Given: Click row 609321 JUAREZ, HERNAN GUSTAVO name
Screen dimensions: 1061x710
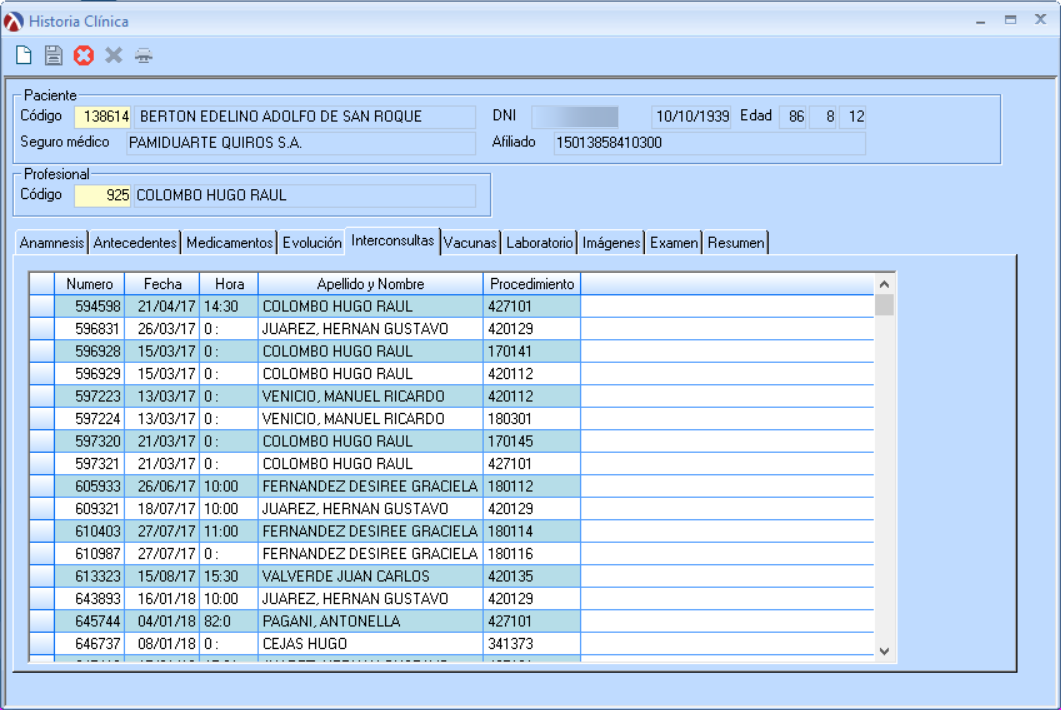Looking at the screenshot, I should 370,509.
